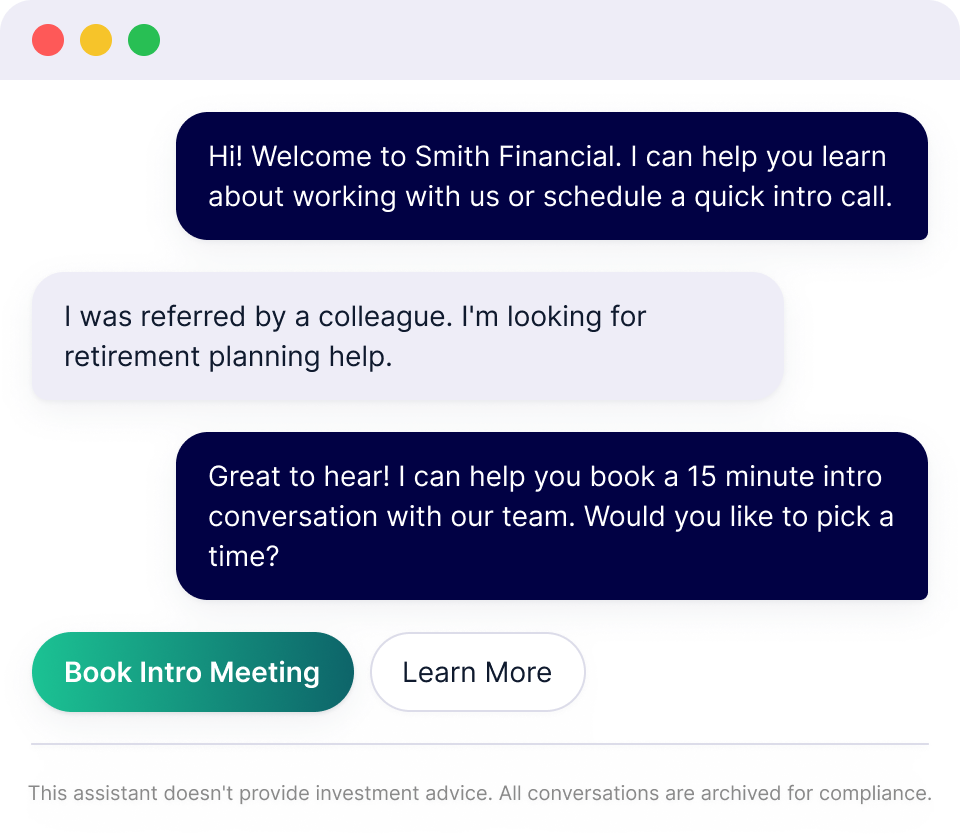Screen dimensions: 960x840
Task: Click the yellow minimize window dot
Action: click(96, 40)
